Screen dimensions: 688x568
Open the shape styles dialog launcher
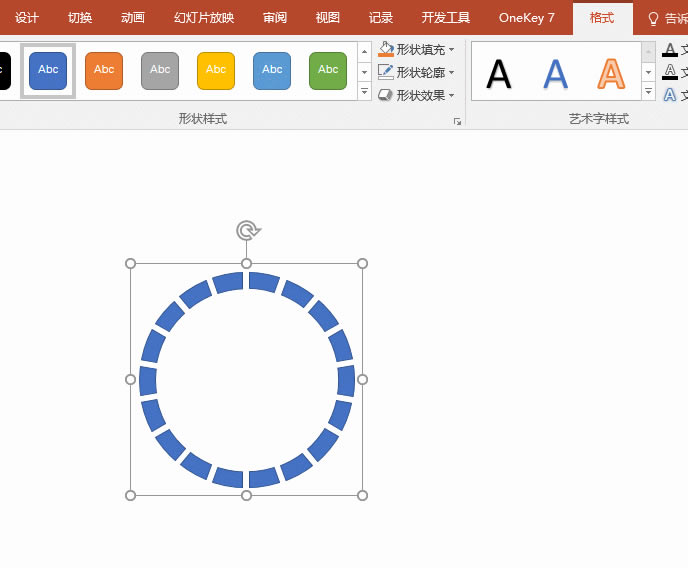click(457, 121)
